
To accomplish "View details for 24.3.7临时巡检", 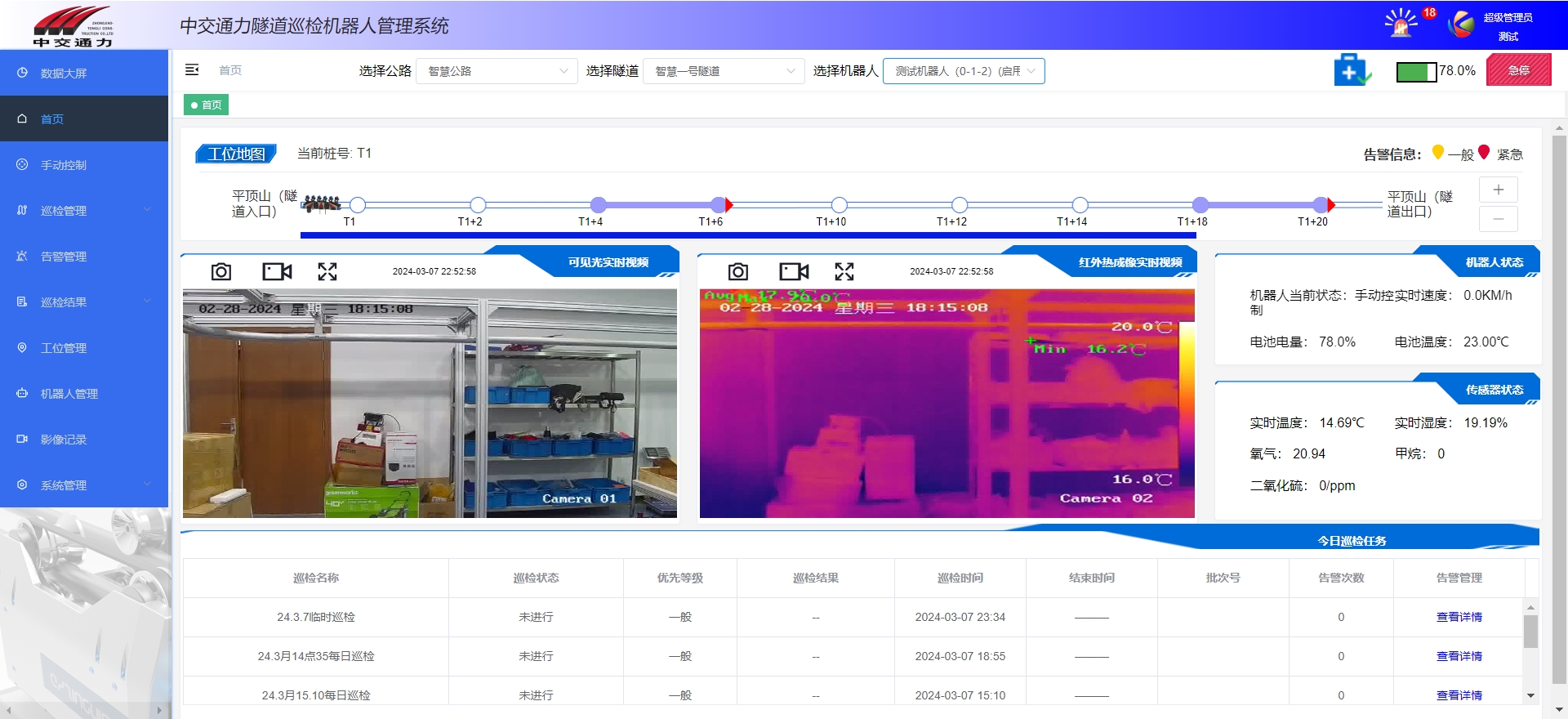I will pyautogui.click(x=1459, y=617).
